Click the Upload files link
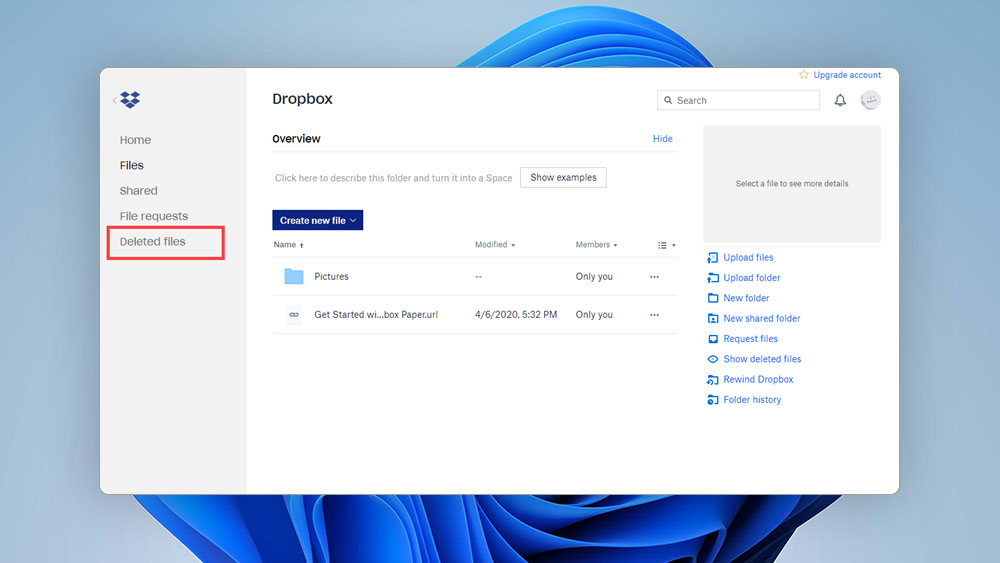Screen dimensions: 1000x563 pos(748,258)
